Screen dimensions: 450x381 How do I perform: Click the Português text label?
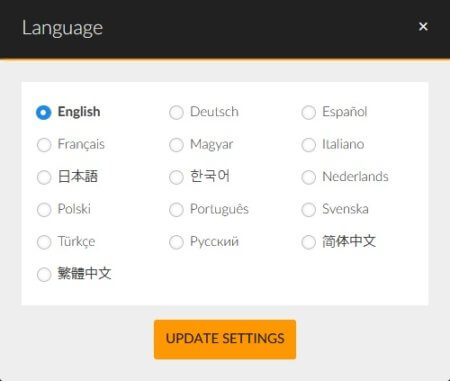click(219, 209)
